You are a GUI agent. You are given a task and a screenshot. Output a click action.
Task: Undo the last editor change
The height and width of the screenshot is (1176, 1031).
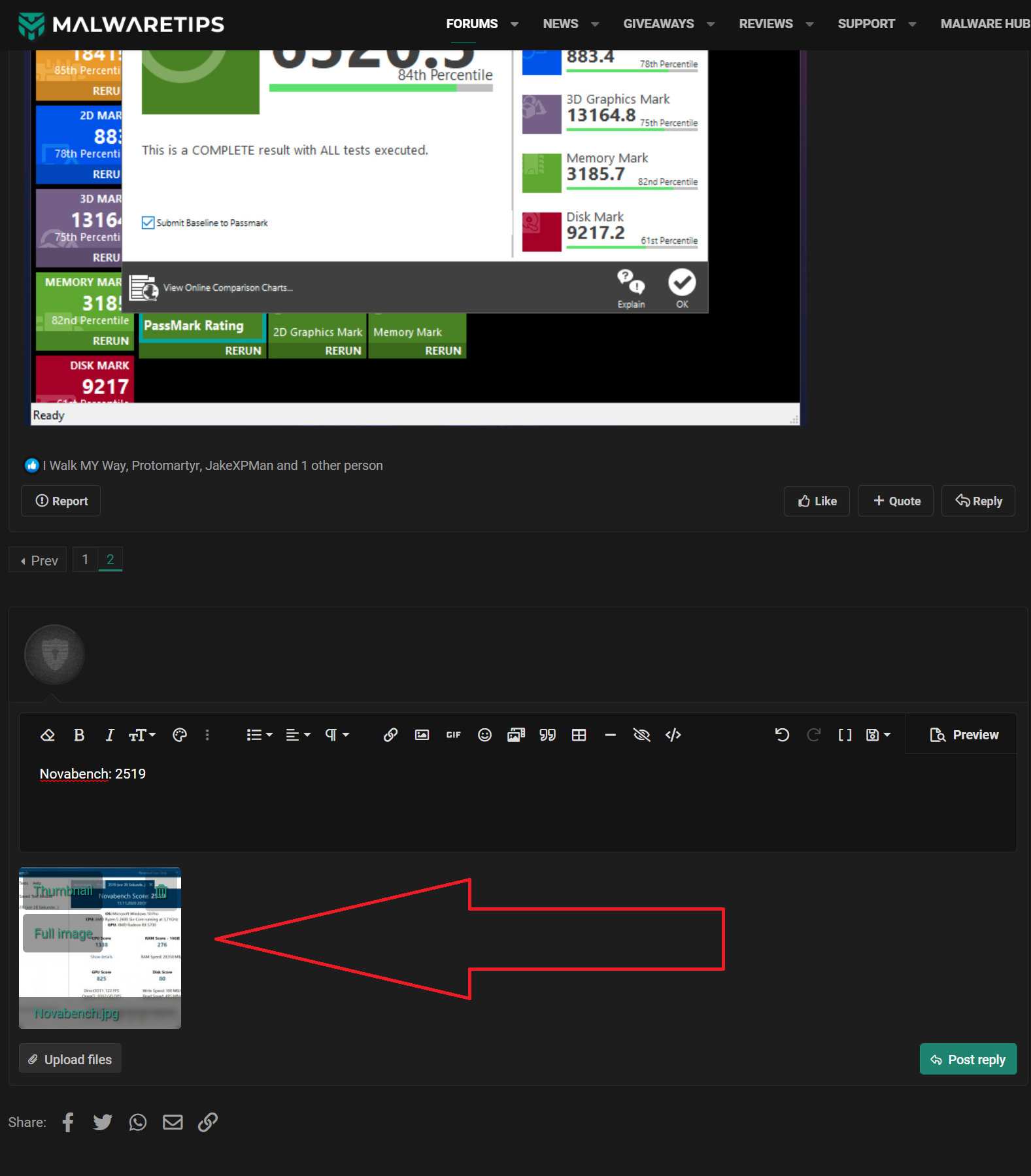[x=782, y=735]
